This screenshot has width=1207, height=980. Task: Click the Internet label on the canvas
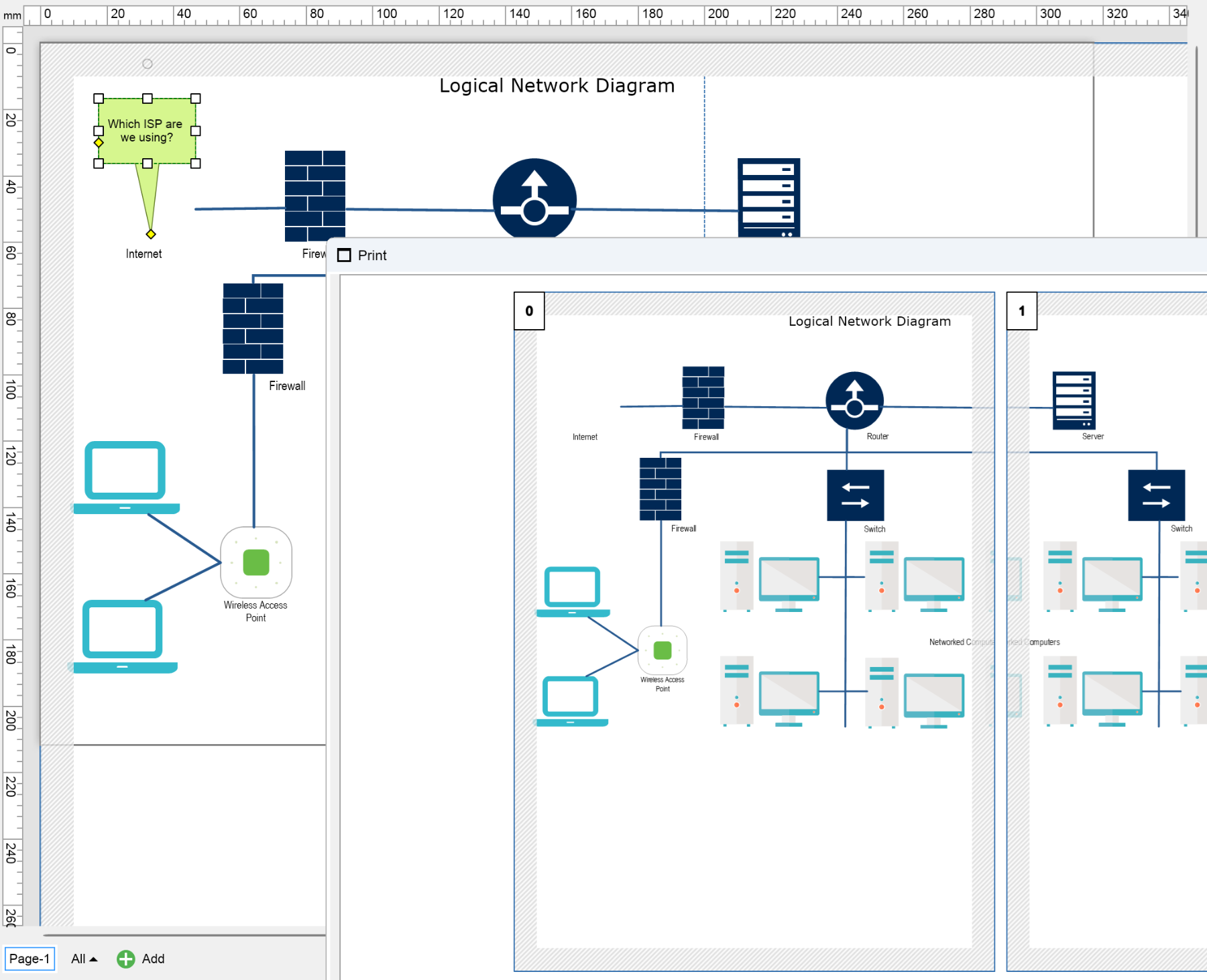[x=143, y=254]
